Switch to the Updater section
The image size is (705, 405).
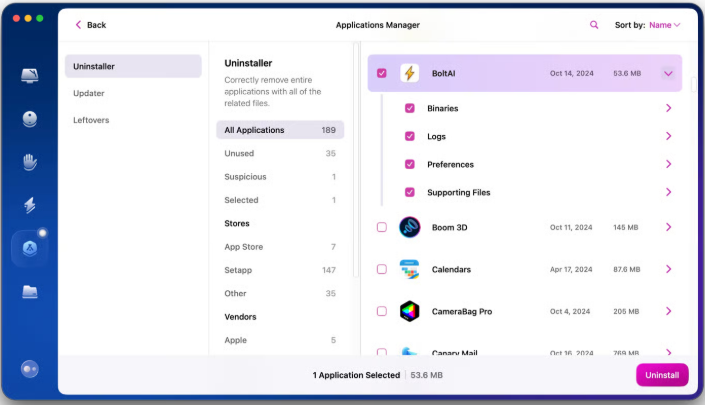89,93
